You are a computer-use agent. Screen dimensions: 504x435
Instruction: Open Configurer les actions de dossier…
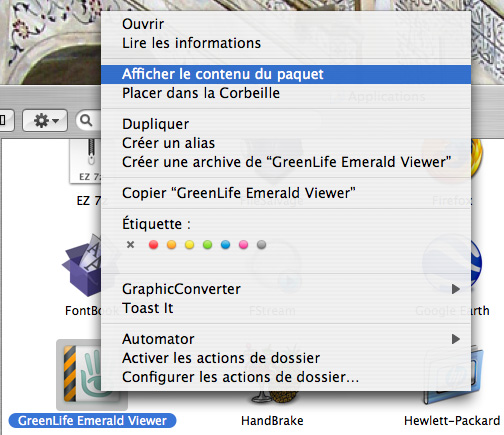pyautogui.click(x=286, y=377)
